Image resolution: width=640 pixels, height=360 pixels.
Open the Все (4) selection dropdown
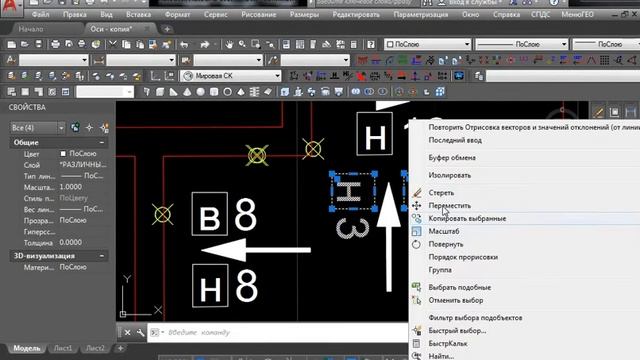pos(37,128)
